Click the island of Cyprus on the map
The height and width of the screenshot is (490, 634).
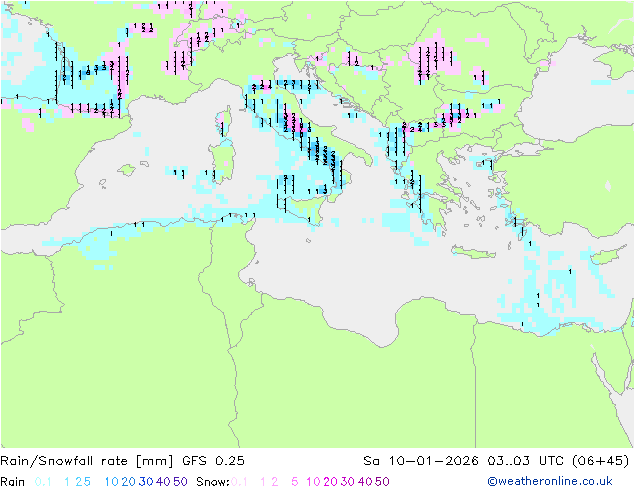point(605,256)
